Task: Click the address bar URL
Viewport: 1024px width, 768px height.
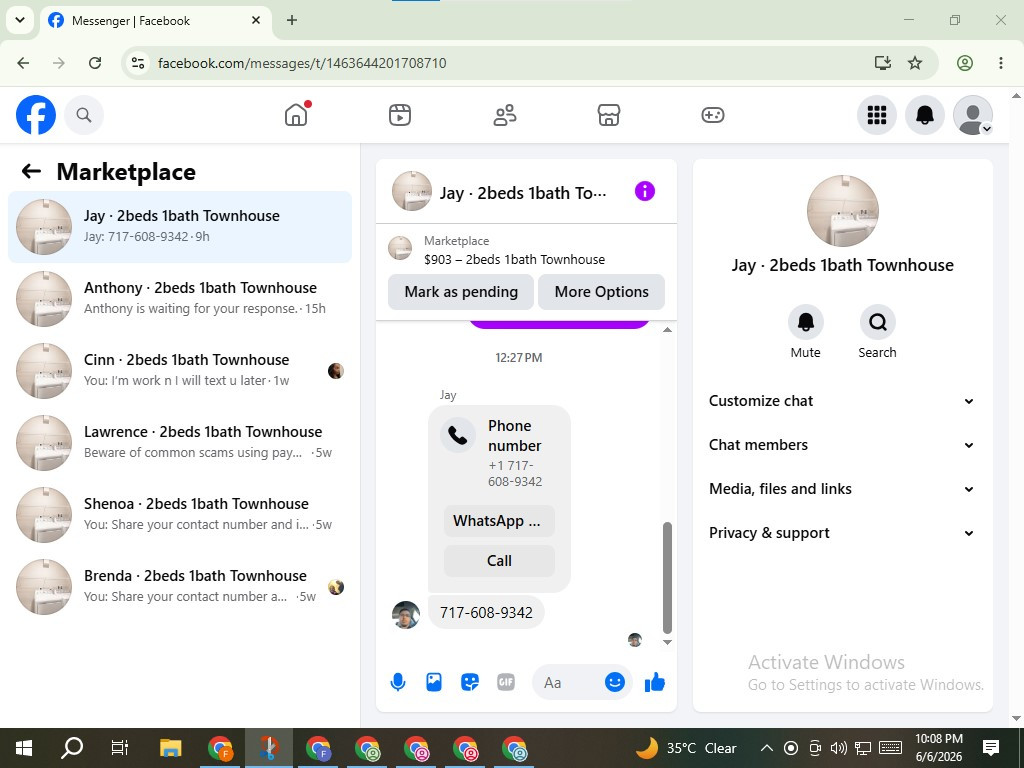Action: [x=302, y=63]
